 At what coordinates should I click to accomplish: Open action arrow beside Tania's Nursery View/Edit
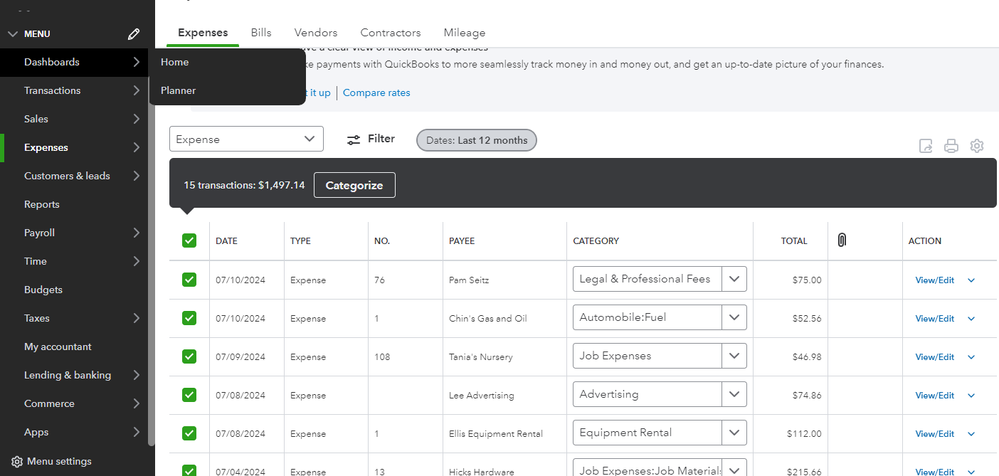(x=971, y=357)
